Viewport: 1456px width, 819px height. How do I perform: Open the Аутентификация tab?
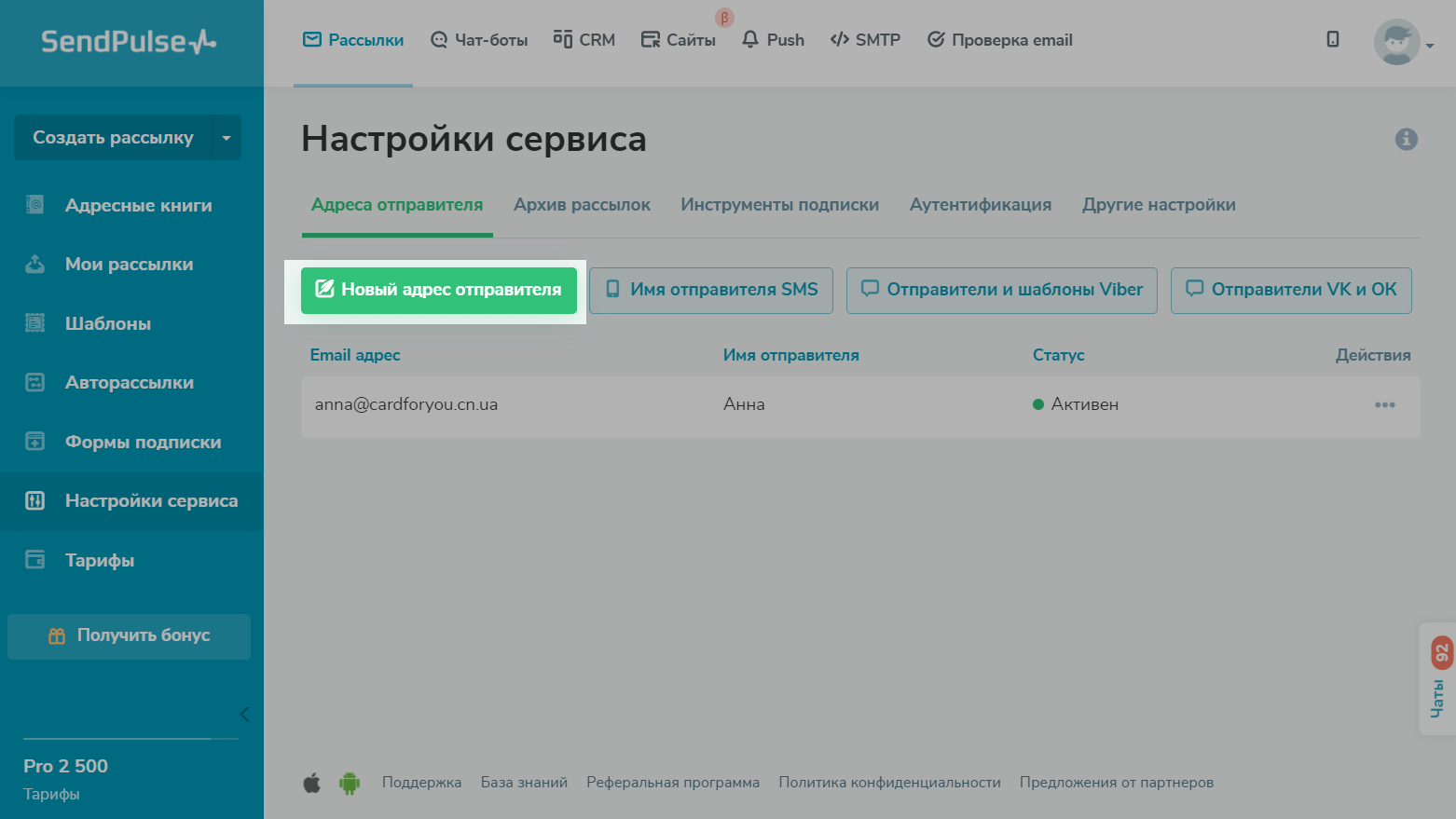point(980,205)
